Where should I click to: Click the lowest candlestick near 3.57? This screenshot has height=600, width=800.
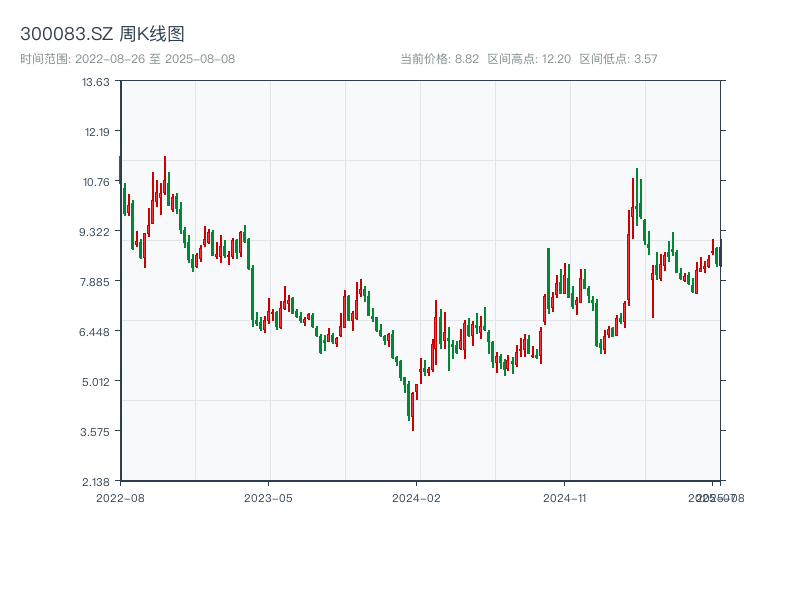pos(412,413)
